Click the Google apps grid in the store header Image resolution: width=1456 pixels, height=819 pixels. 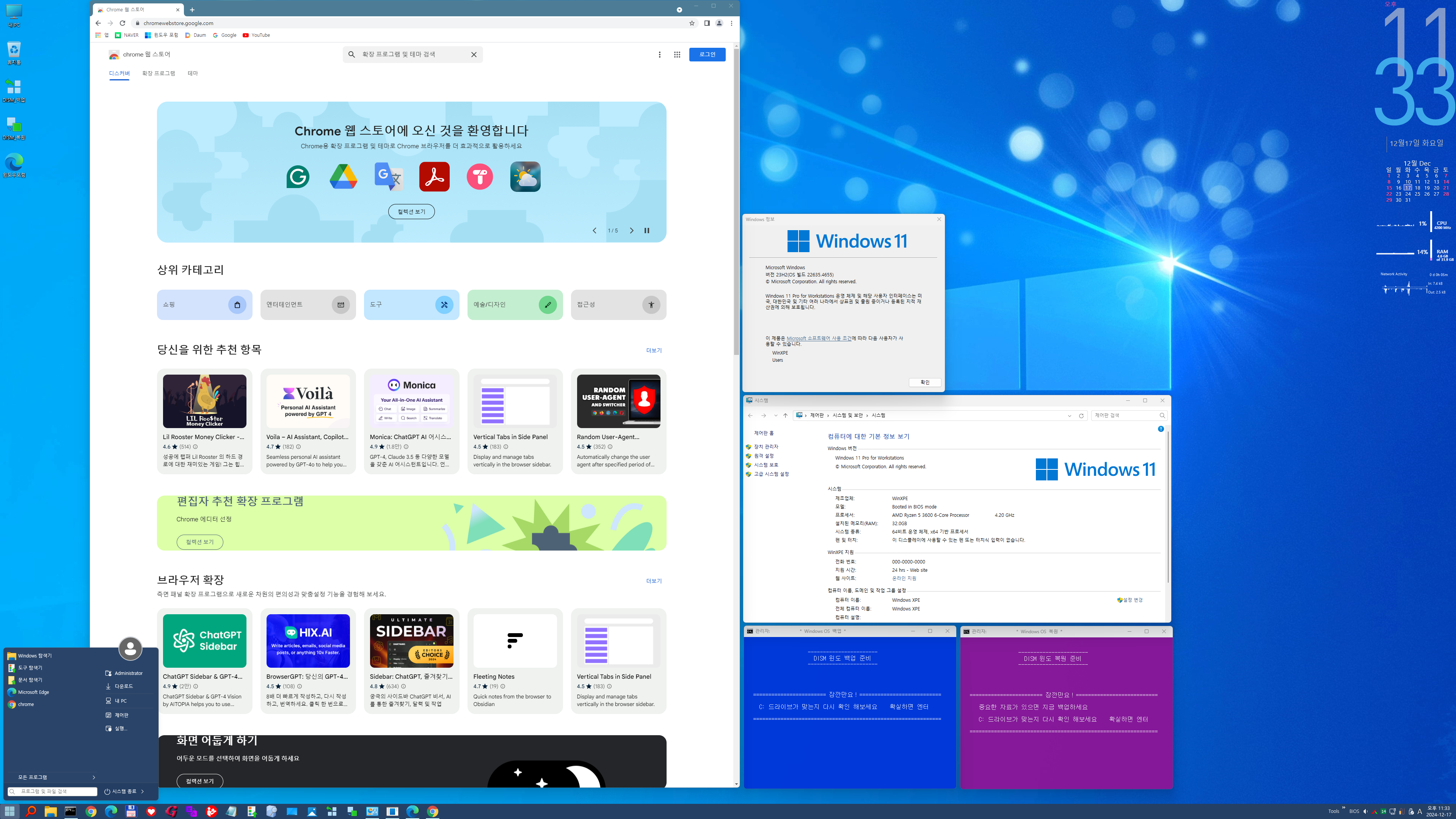(x=676, y=55)
